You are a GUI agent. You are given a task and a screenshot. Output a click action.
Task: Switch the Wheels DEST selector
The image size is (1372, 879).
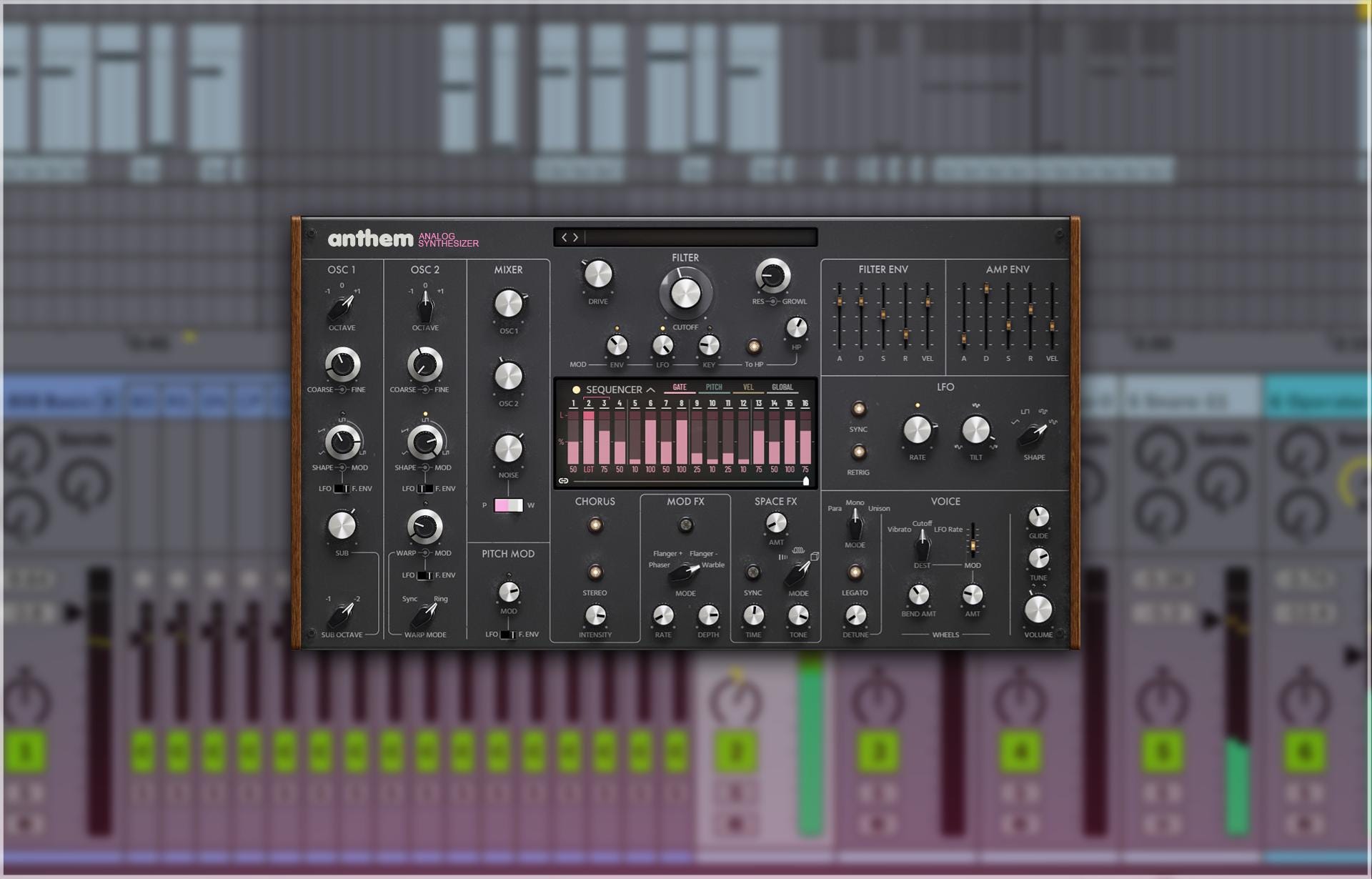[x=923, y=545]
